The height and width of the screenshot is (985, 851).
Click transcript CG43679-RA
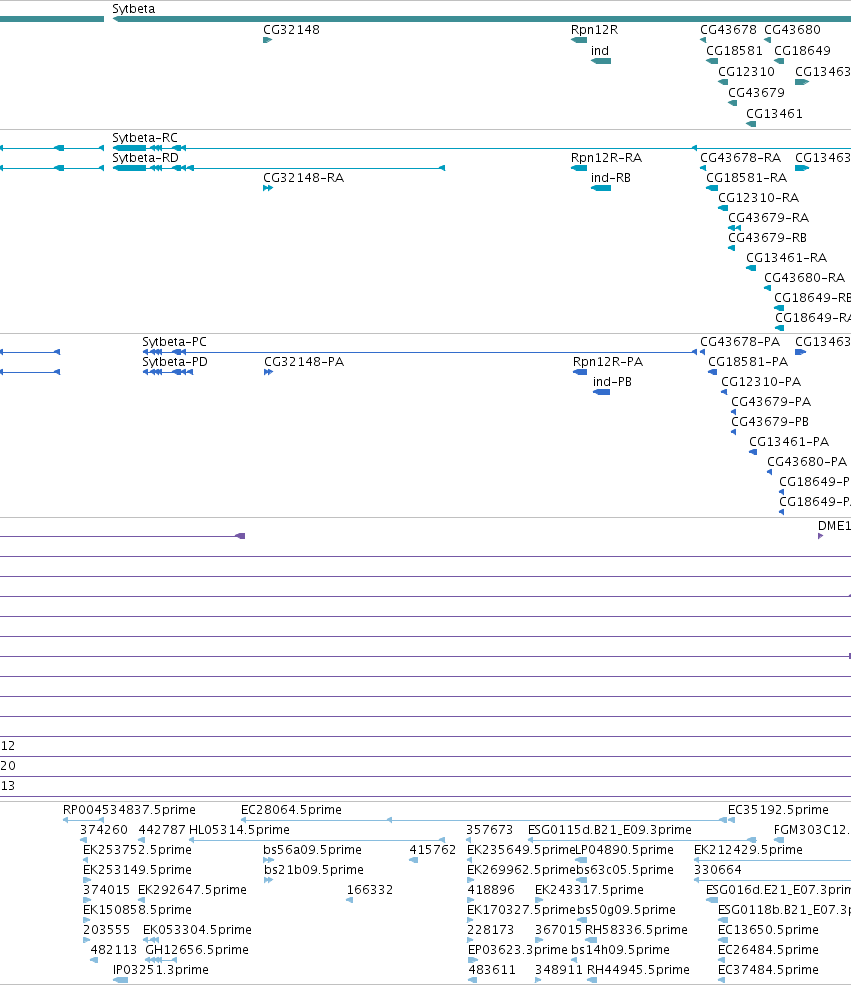(x=769, y=218)
